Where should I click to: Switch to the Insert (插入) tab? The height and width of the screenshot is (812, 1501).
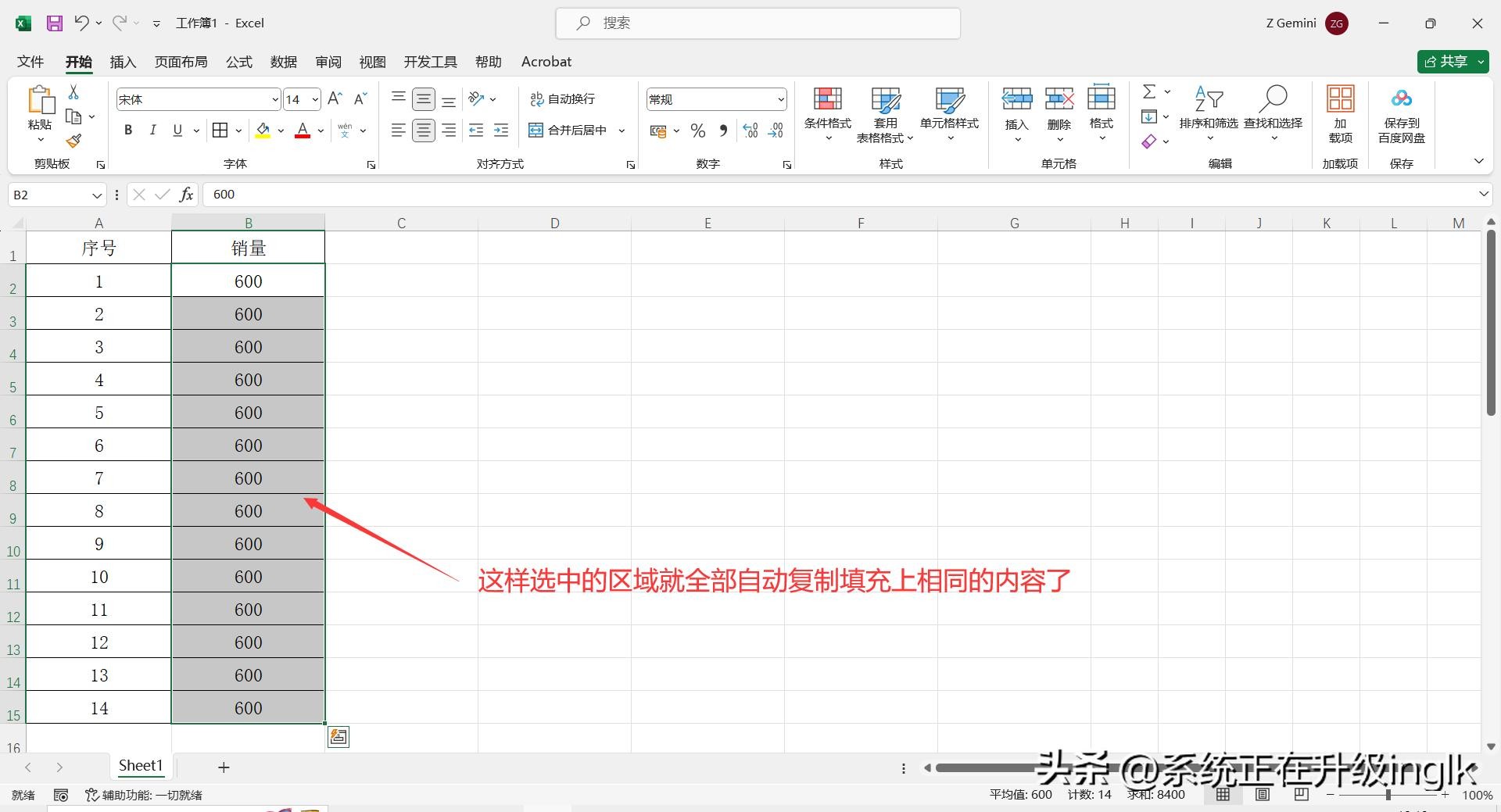coord(123,62)
